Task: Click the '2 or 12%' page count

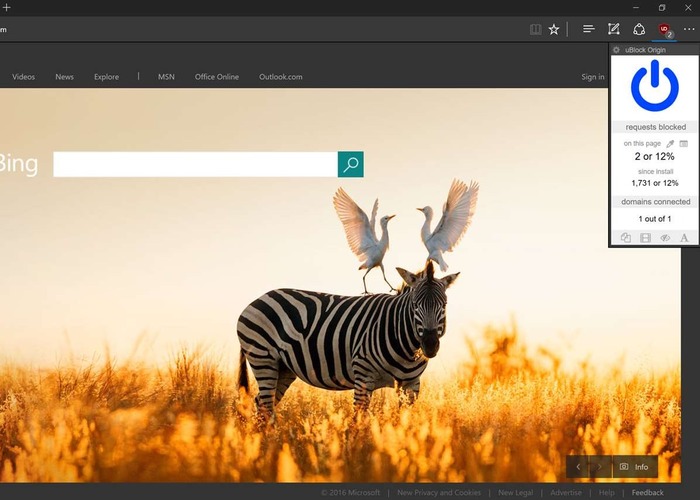Action: [x=654, y=157]
